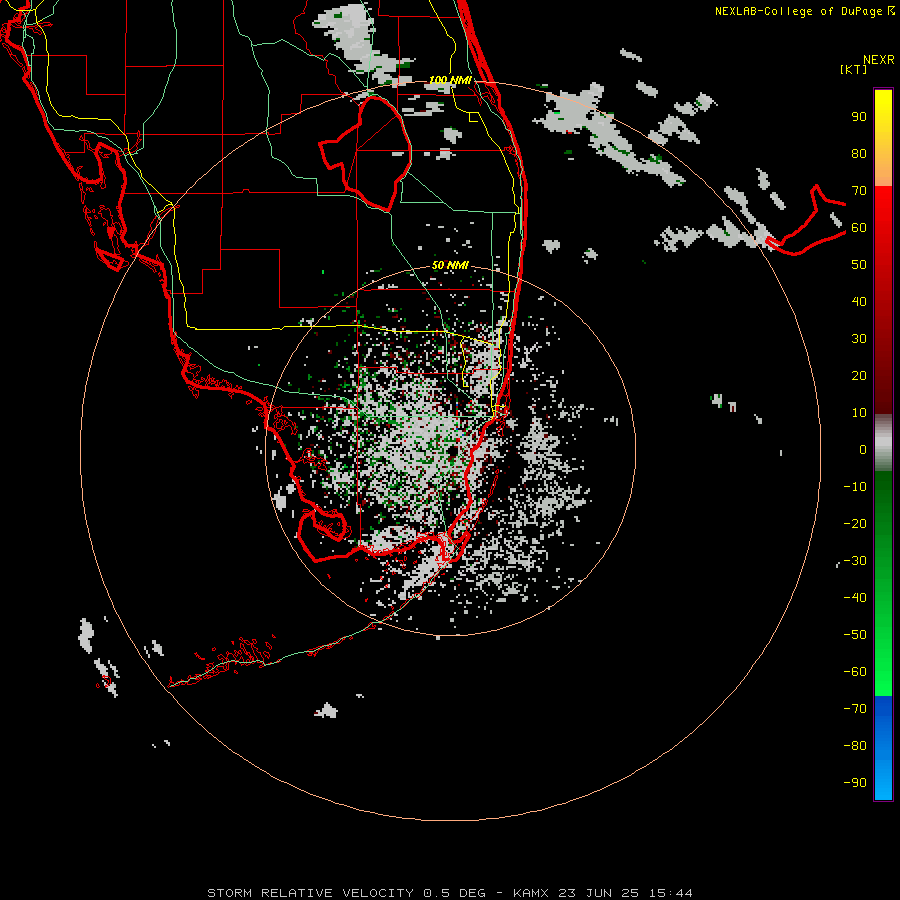Click the 80 value on color scale
Viewport: 900px width, 900px height.
click(x=859, y=153)
